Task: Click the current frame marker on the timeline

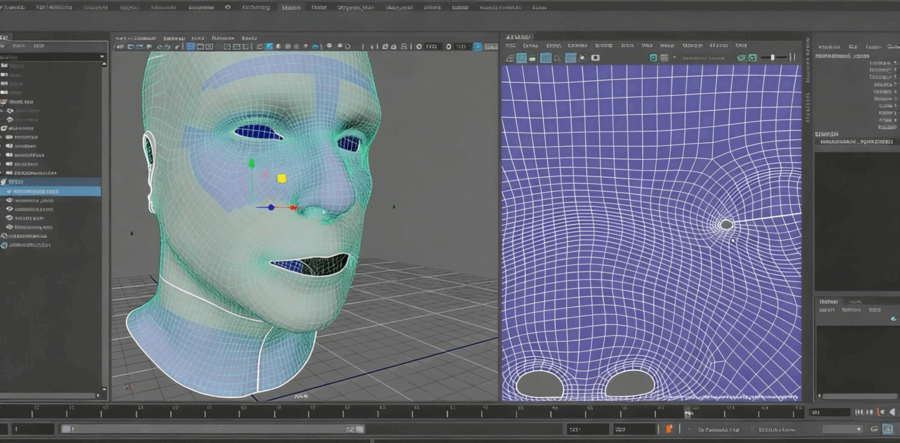Action: (x=688, y=411)
